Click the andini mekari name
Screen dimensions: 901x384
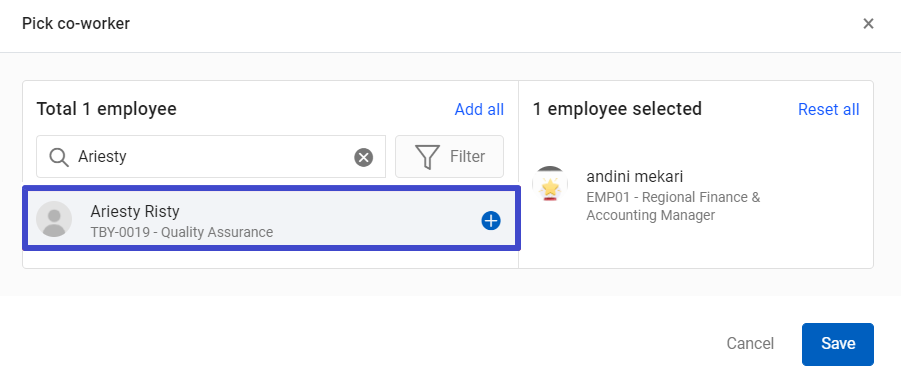635,176
